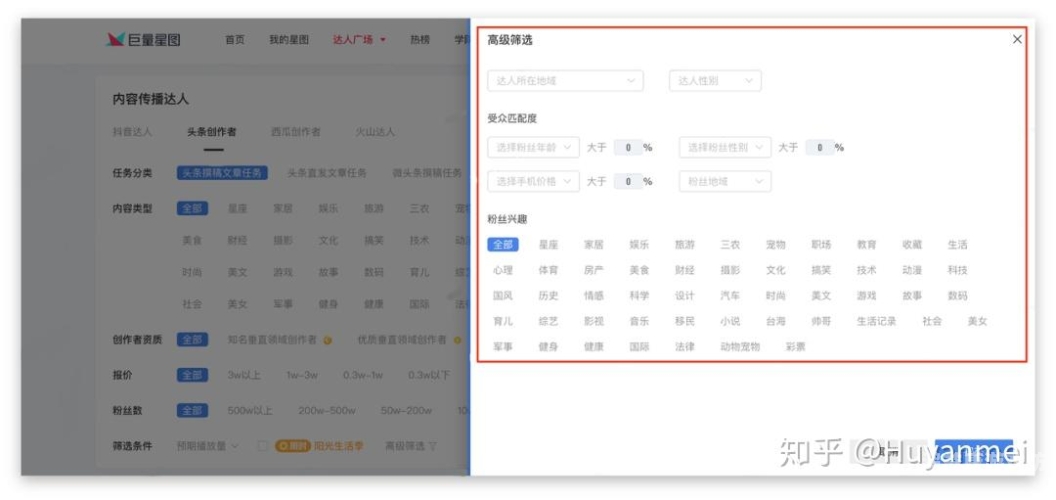Click the funnel icon next to 高级筛选
This screenshot has width=1056, height=500.
pos(432,446)
